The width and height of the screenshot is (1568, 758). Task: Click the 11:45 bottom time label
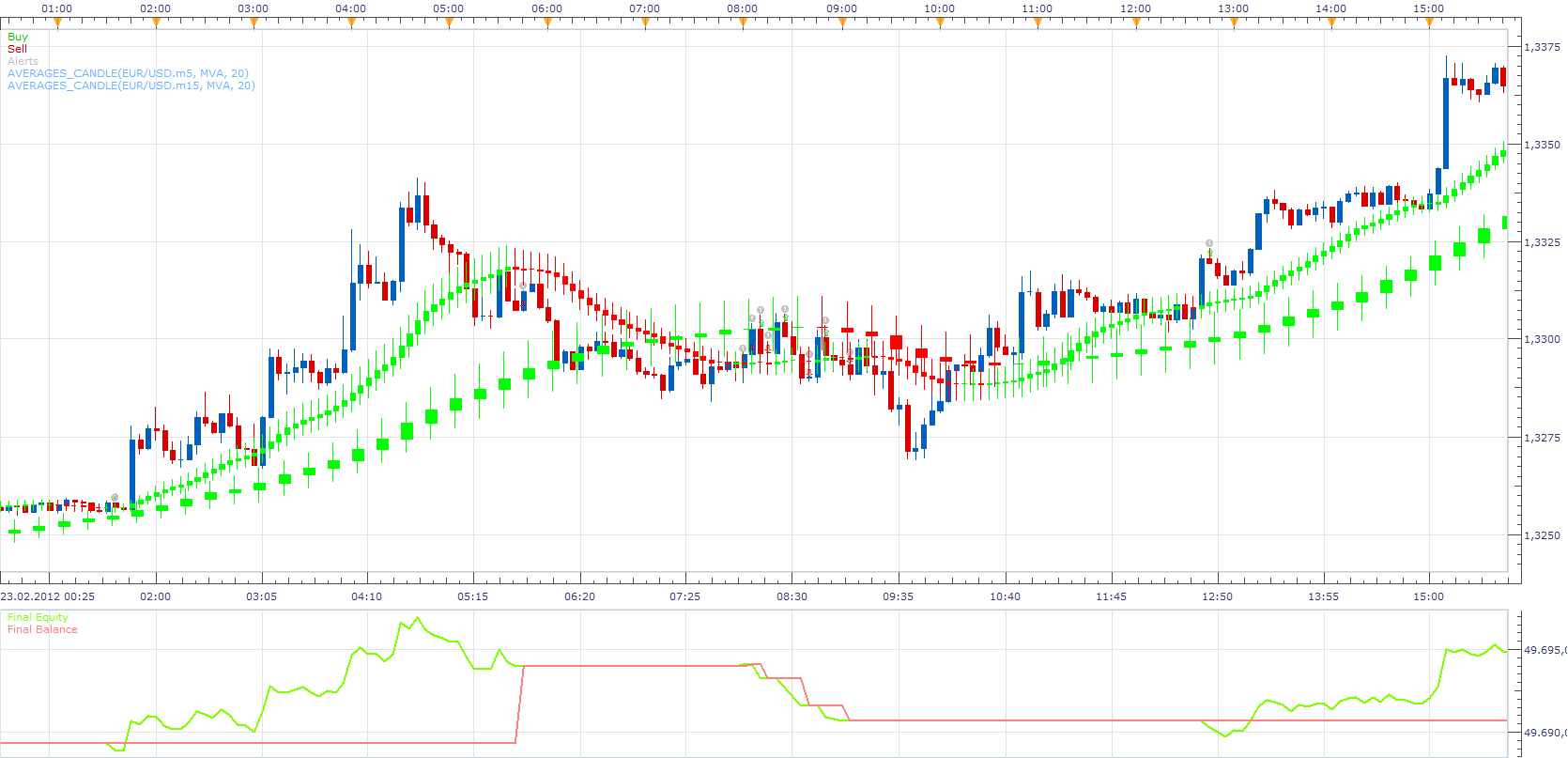[x=1111, y=596]
